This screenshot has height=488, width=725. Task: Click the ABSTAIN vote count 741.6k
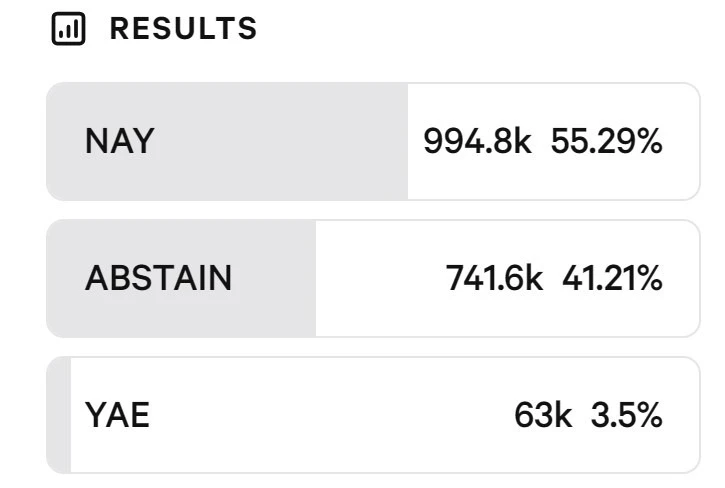pyautogui.click(x=494, y=278)
